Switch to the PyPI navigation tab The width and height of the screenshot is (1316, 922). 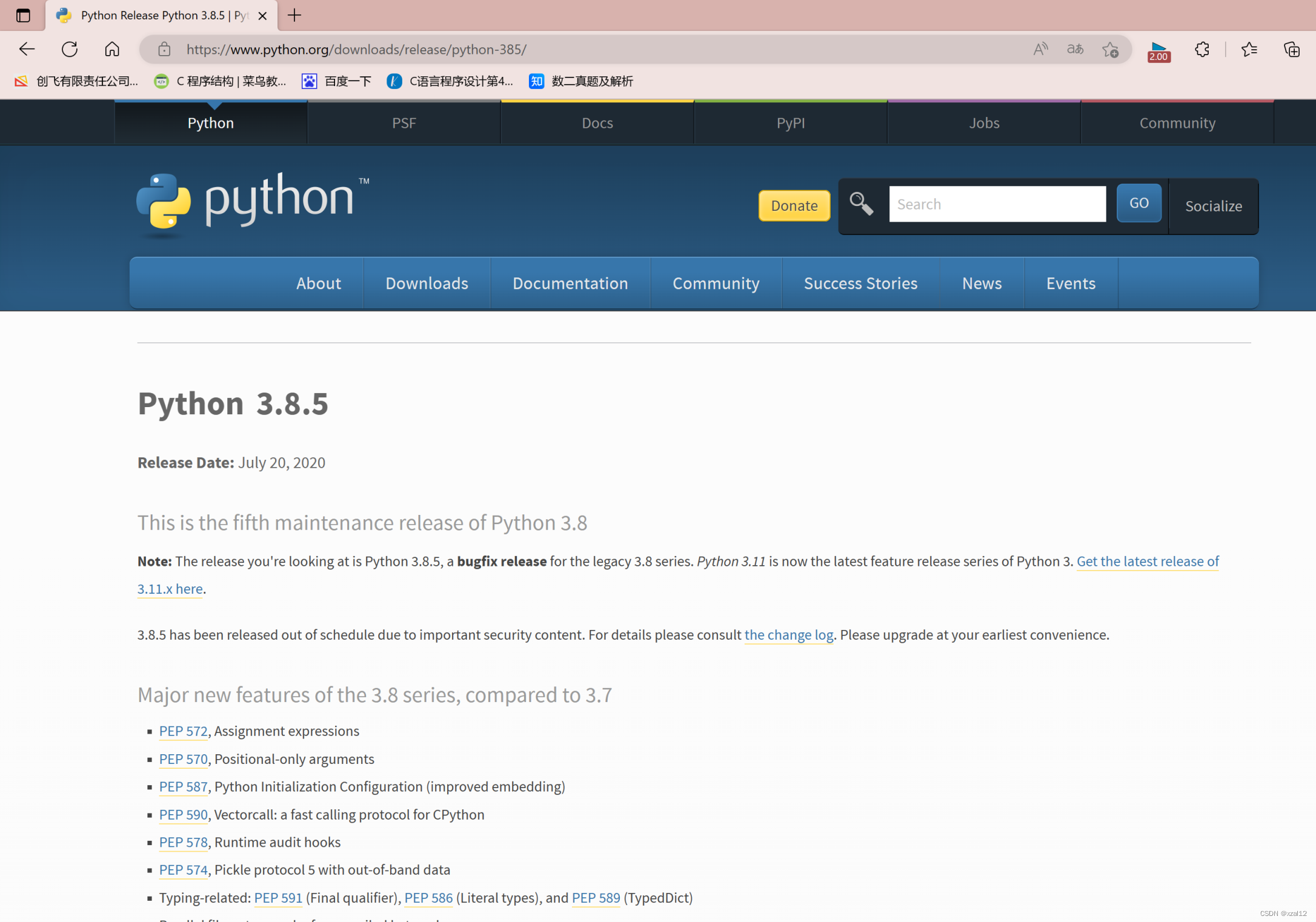[x=790, y=122]
